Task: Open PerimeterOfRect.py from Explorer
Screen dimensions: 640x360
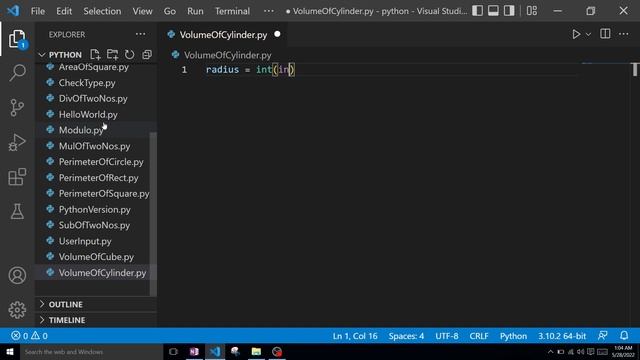Action: coord(98,178)
